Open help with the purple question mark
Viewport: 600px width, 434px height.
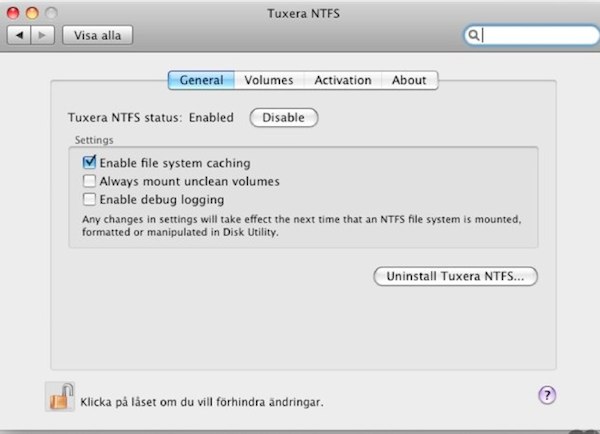point(547,395)
